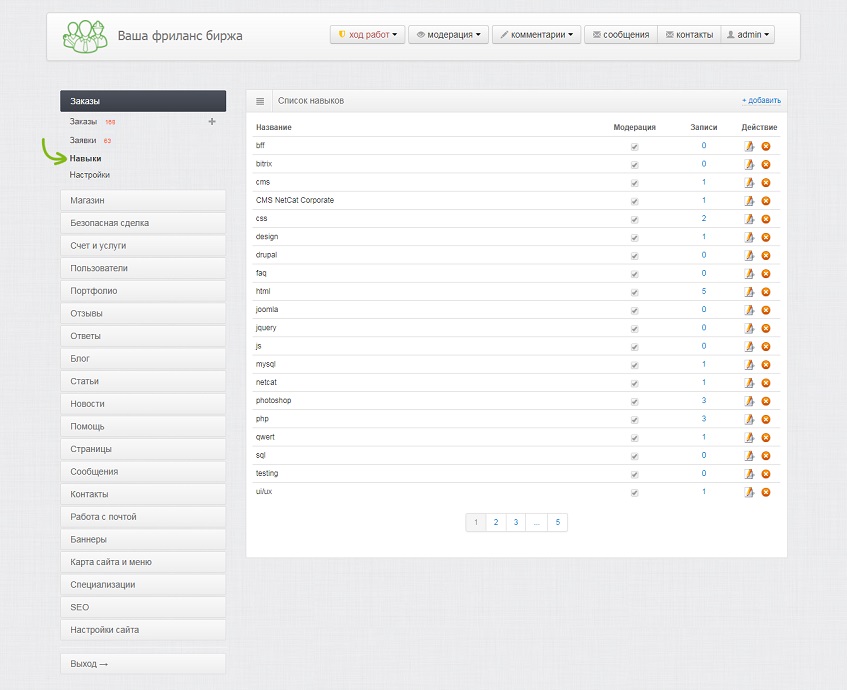Open the комментарии dropdown
The height and width of the screenshot is (690, 847).
click(x=536, y=35)
